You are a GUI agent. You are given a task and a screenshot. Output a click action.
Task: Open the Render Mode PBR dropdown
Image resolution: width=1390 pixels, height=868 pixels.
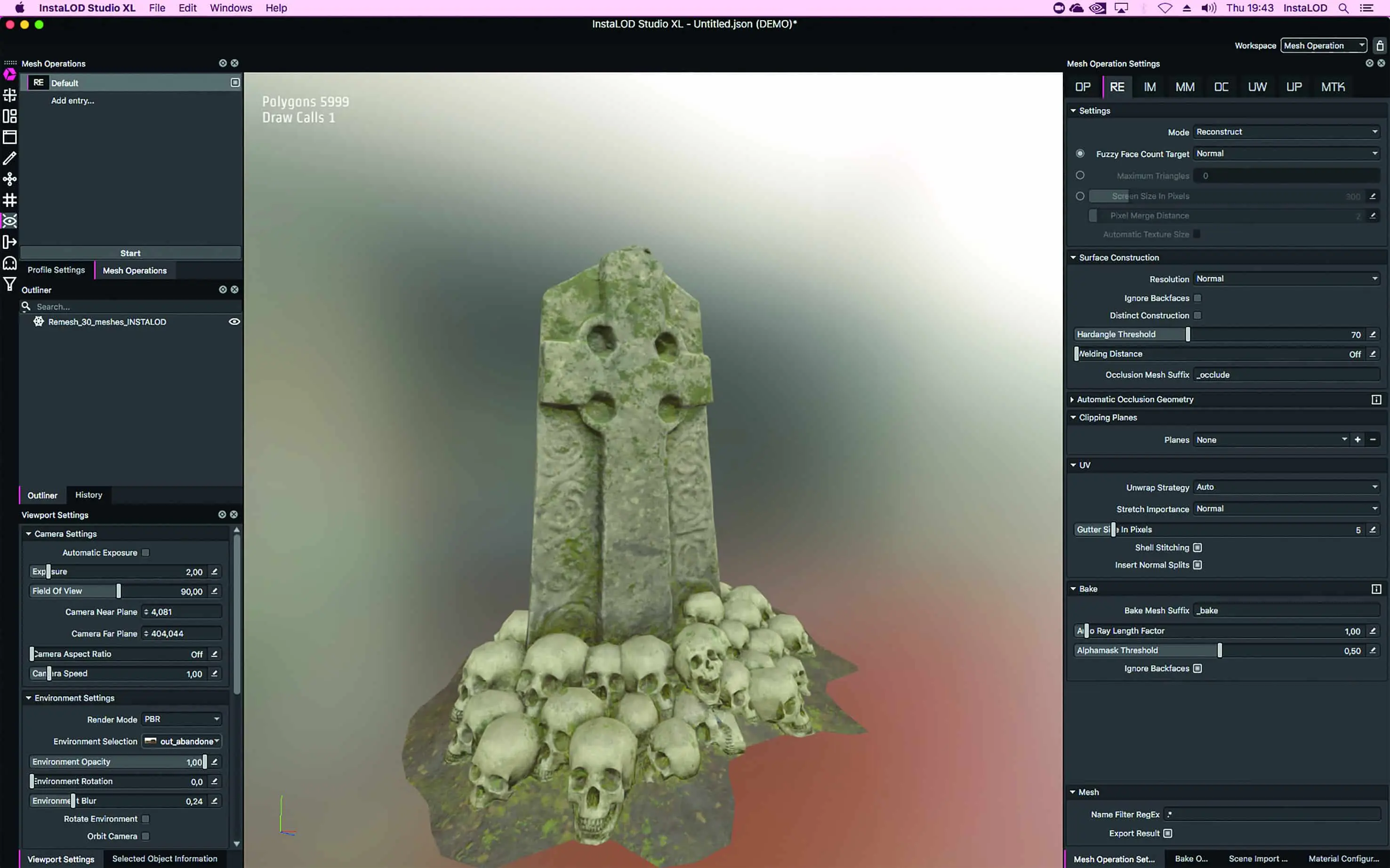pos(182,719)
